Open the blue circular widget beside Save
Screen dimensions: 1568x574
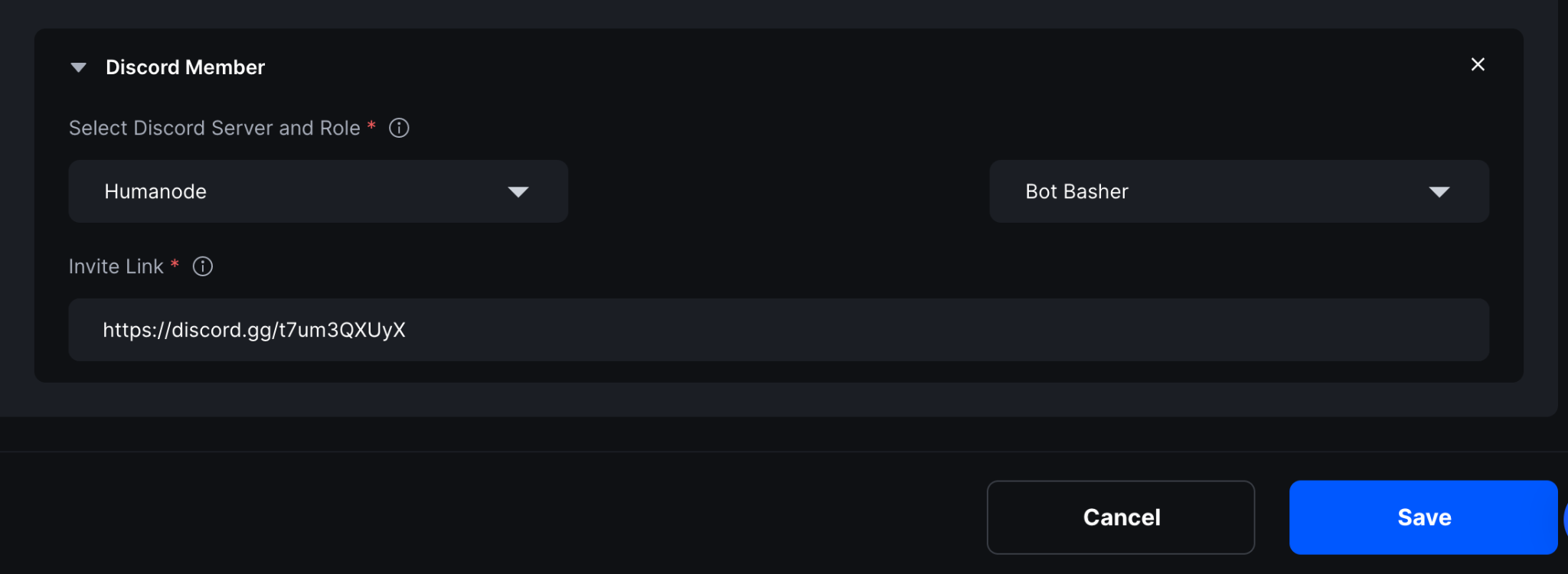(1565, 517)
